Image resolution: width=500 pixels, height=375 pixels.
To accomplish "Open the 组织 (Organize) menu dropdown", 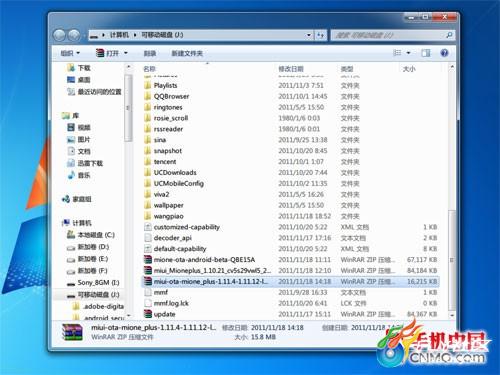I will pos(70,53).
